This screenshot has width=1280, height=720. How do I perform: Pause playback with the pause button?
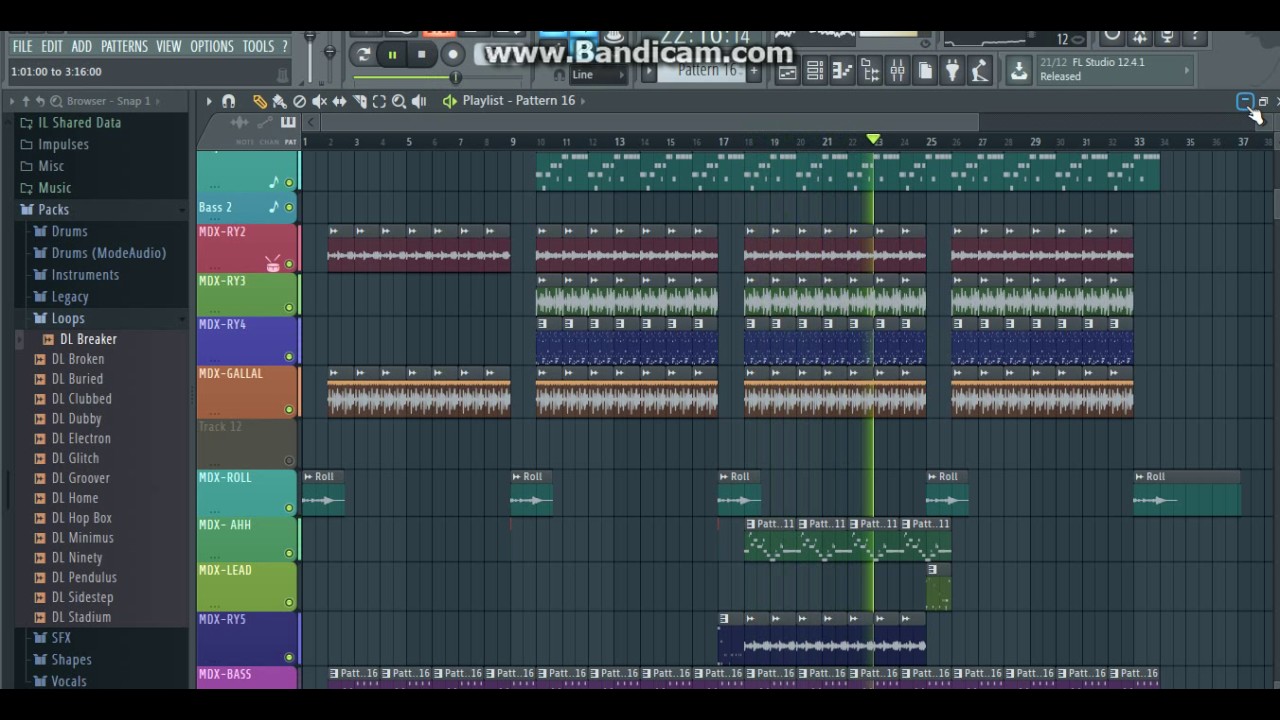tap(393, 55)
